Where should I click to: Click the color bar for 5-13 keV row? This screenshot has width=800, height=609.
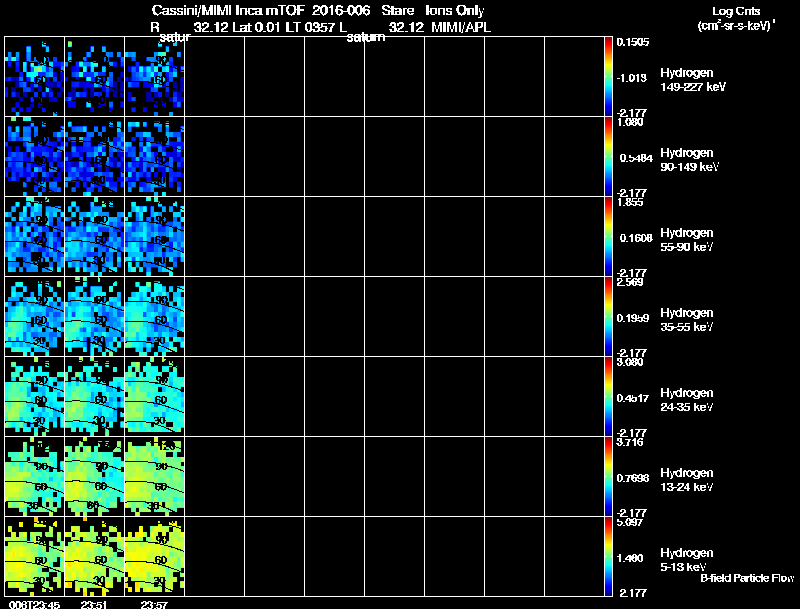tap(608, 557)
